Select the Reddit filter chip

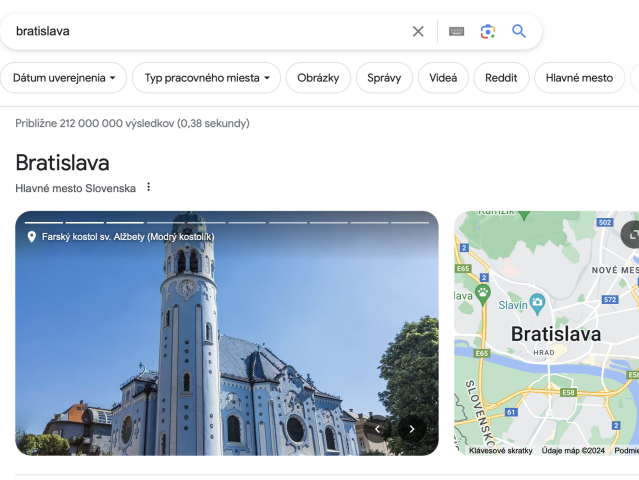[501, 78]
